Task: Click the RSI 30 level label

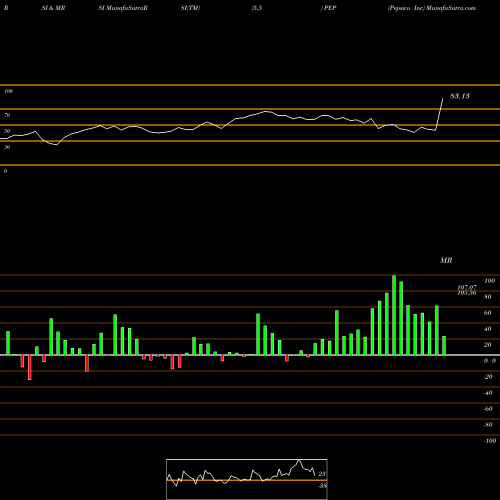Action: [7, 147]
